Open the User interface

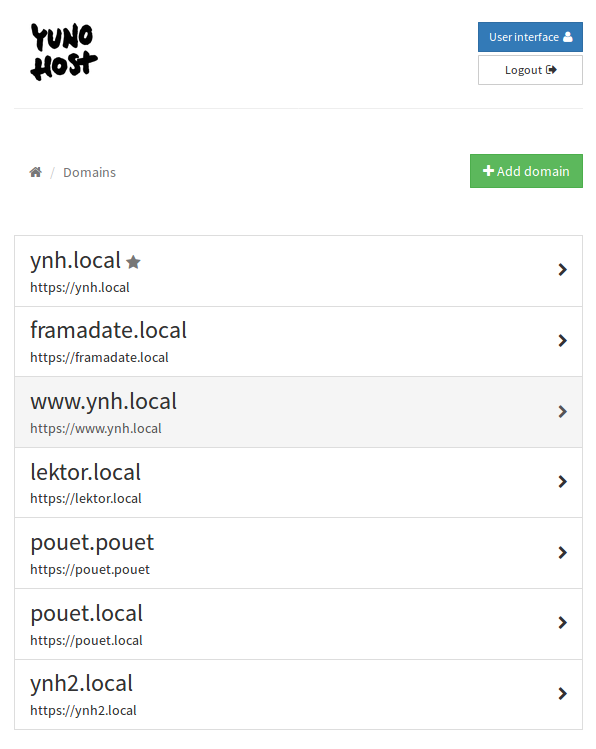[530, 37]
